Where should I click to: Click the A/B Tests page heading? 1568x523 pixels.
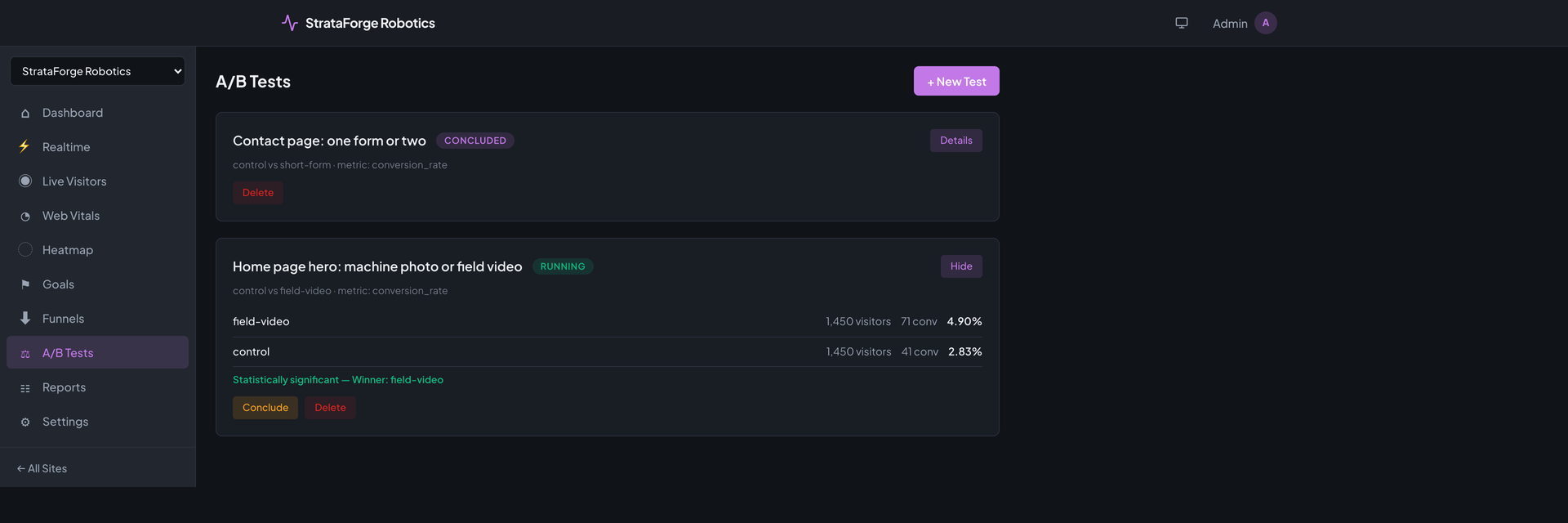(253, 82)
